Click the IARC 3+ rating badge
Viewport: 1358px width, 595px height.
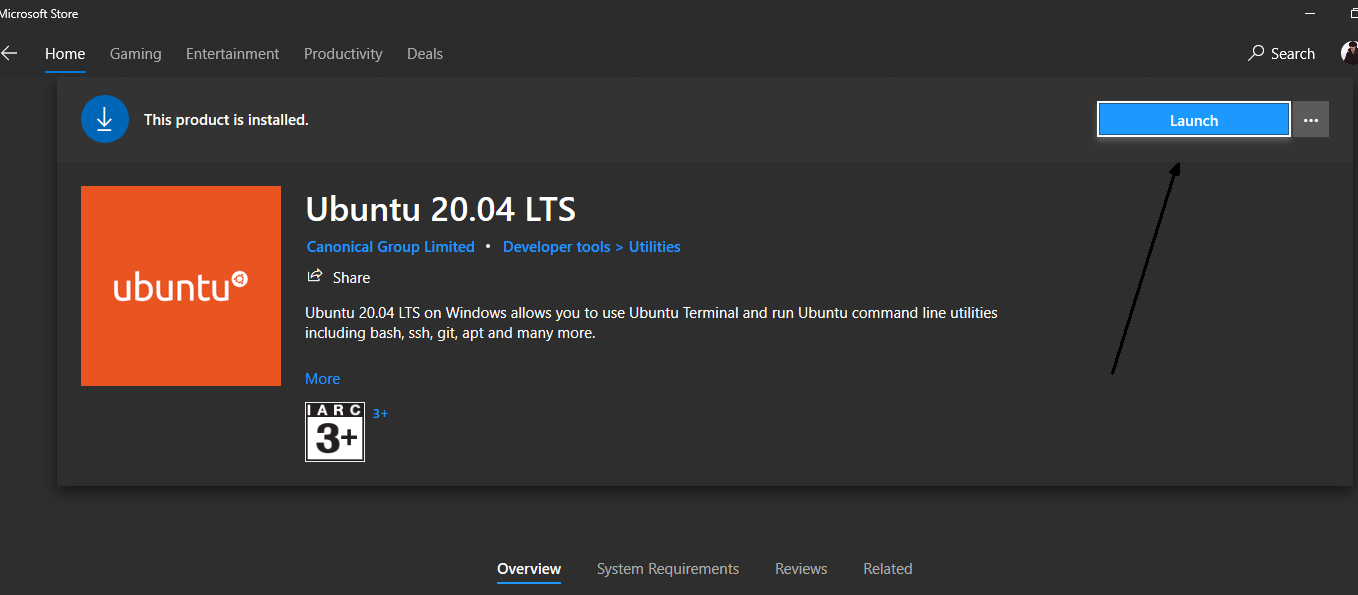click(x=335, y=432)
